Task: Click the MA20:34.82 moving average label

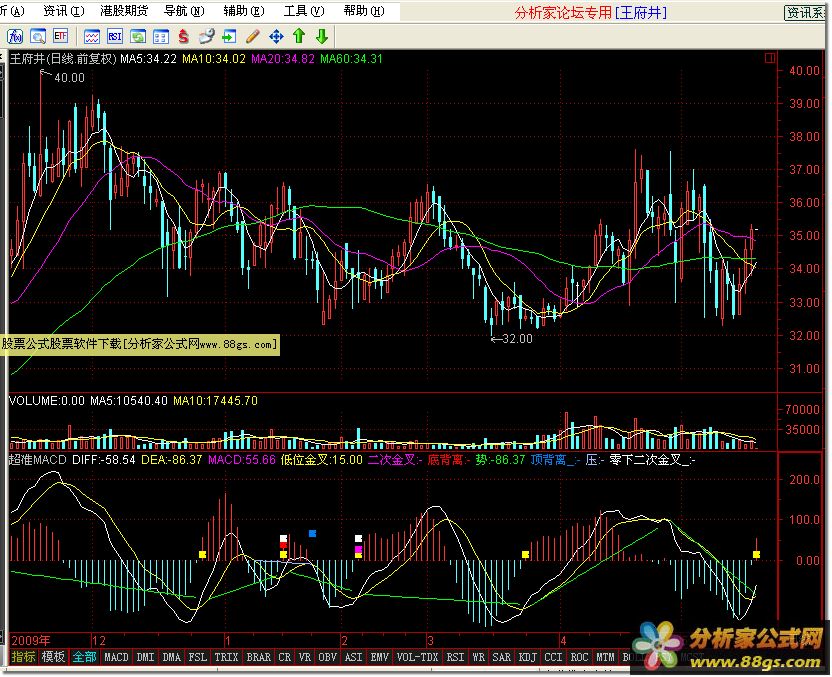Action: click(x=283, y=58)
